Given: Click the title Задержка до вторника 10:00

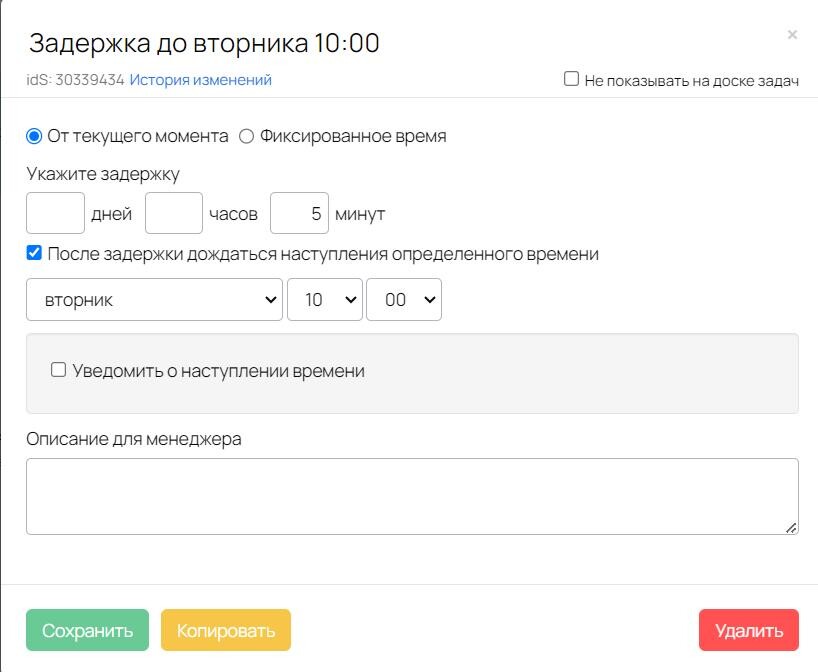Looking at the screenshot, I should coord(204,44).
